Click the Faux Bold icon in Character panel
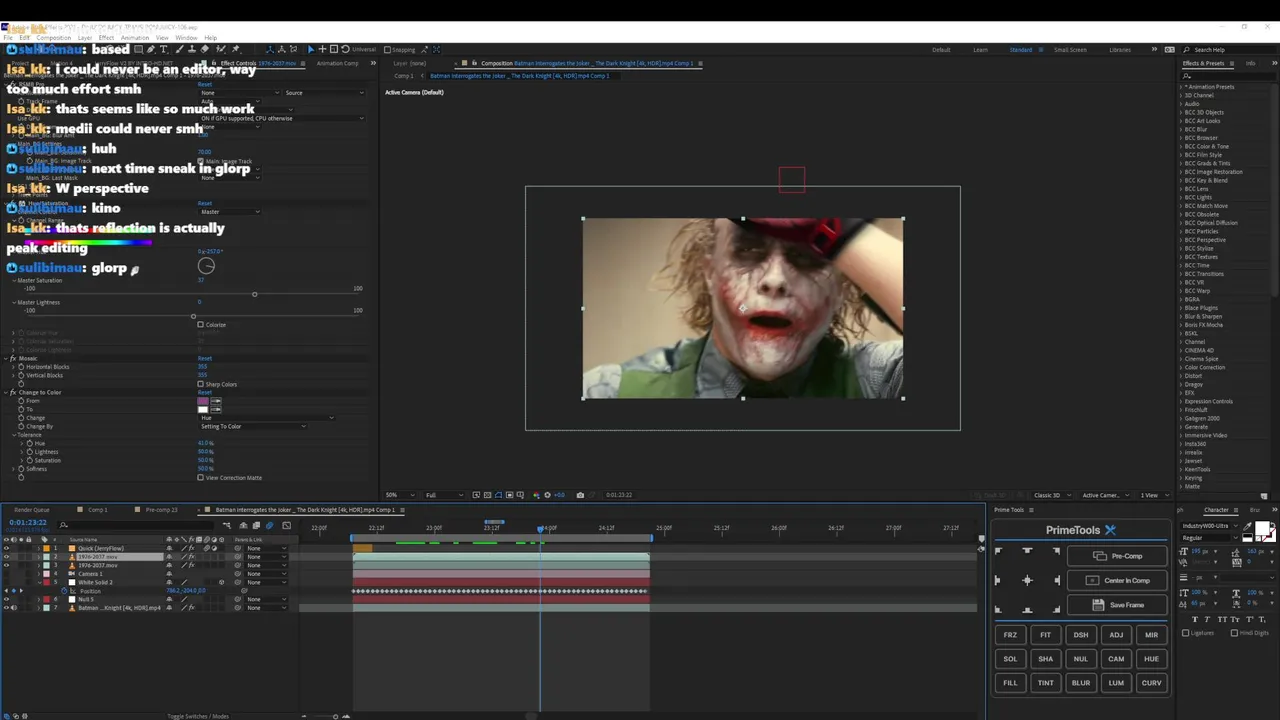Viewport: 1280px width, 720px height. pyautogui.click(x=1195, y=620)
